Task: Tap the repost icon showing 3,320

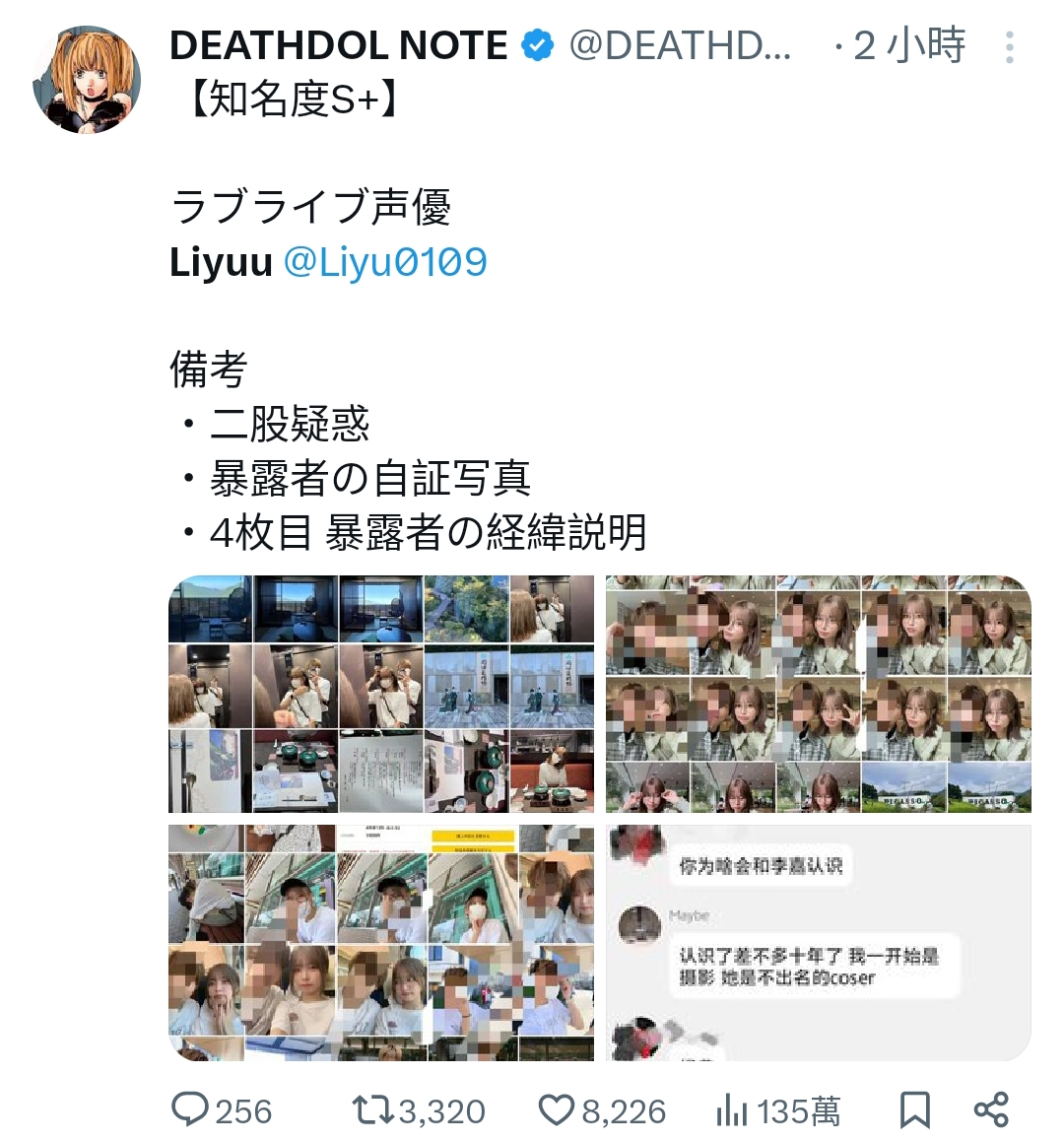Action: pos(373,1110)
